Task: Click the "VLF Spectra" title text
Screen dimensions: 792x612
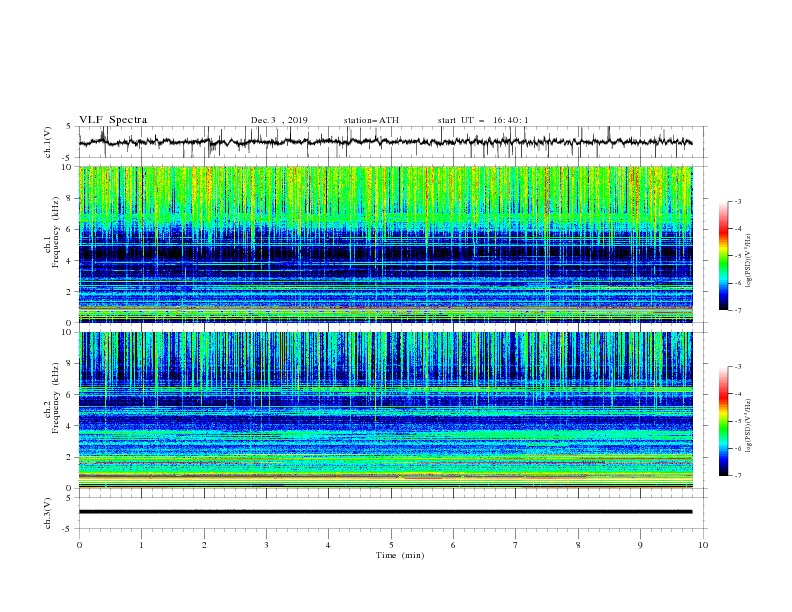Action: 113,120
